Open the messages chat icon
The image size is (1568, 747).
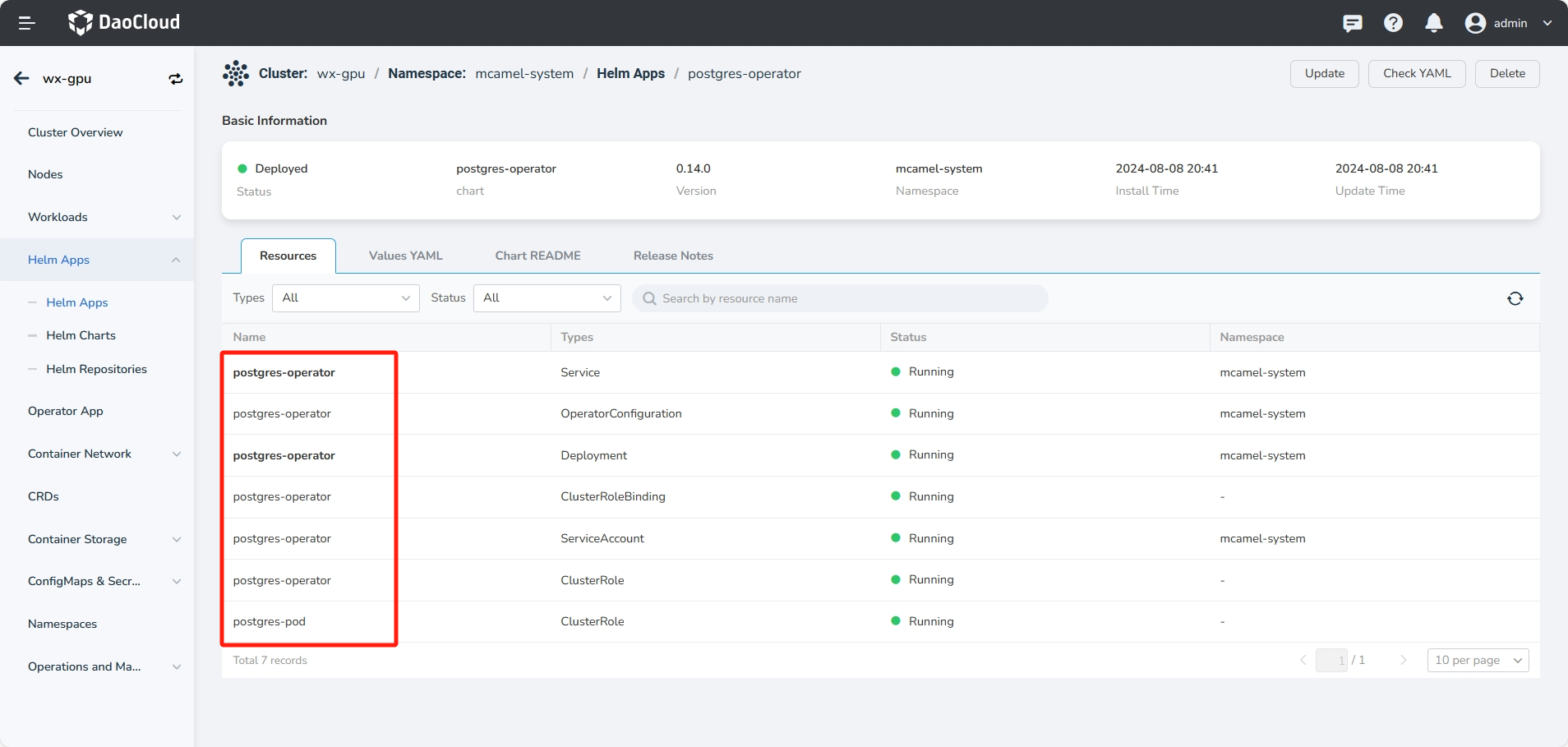coord(1352,23)
